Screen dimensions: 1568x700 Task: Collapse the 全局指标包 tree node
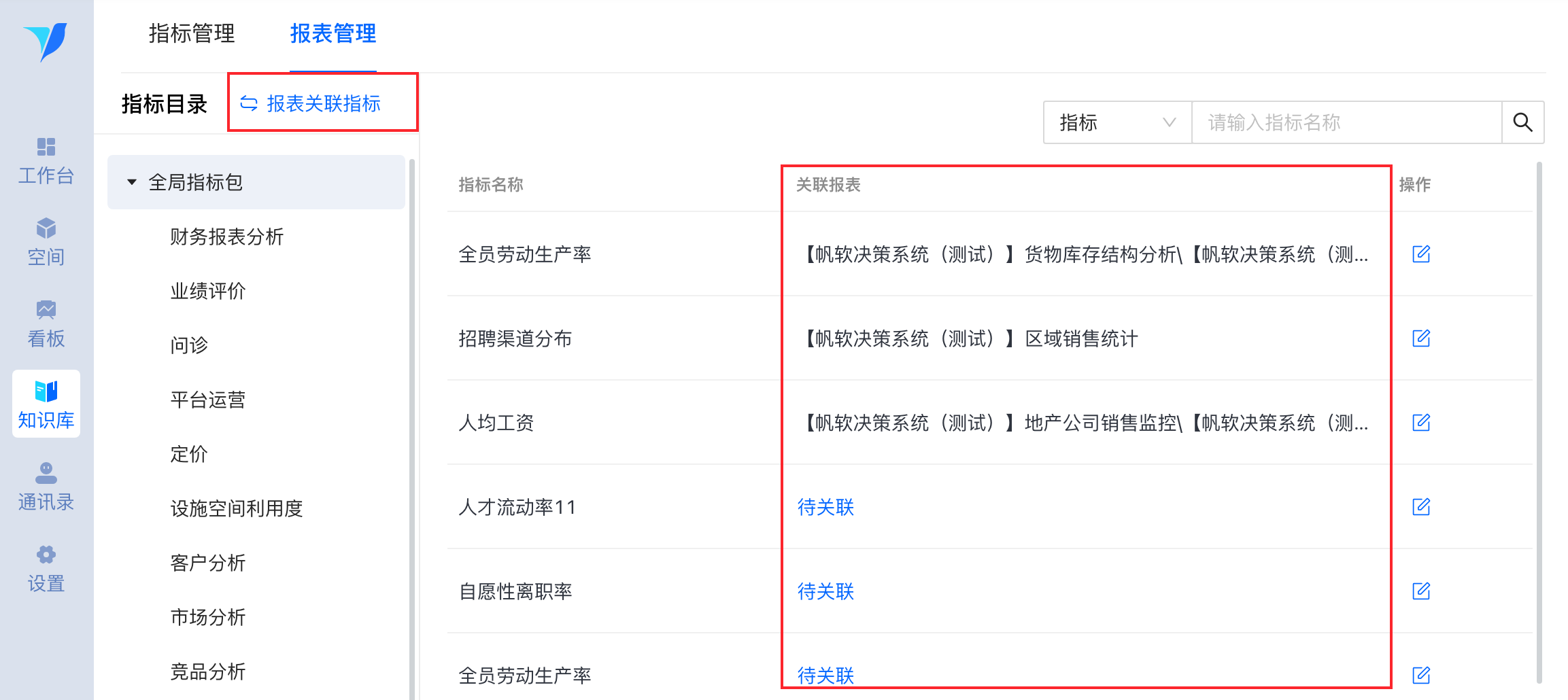pyautogui.click(x=132, y=182)
